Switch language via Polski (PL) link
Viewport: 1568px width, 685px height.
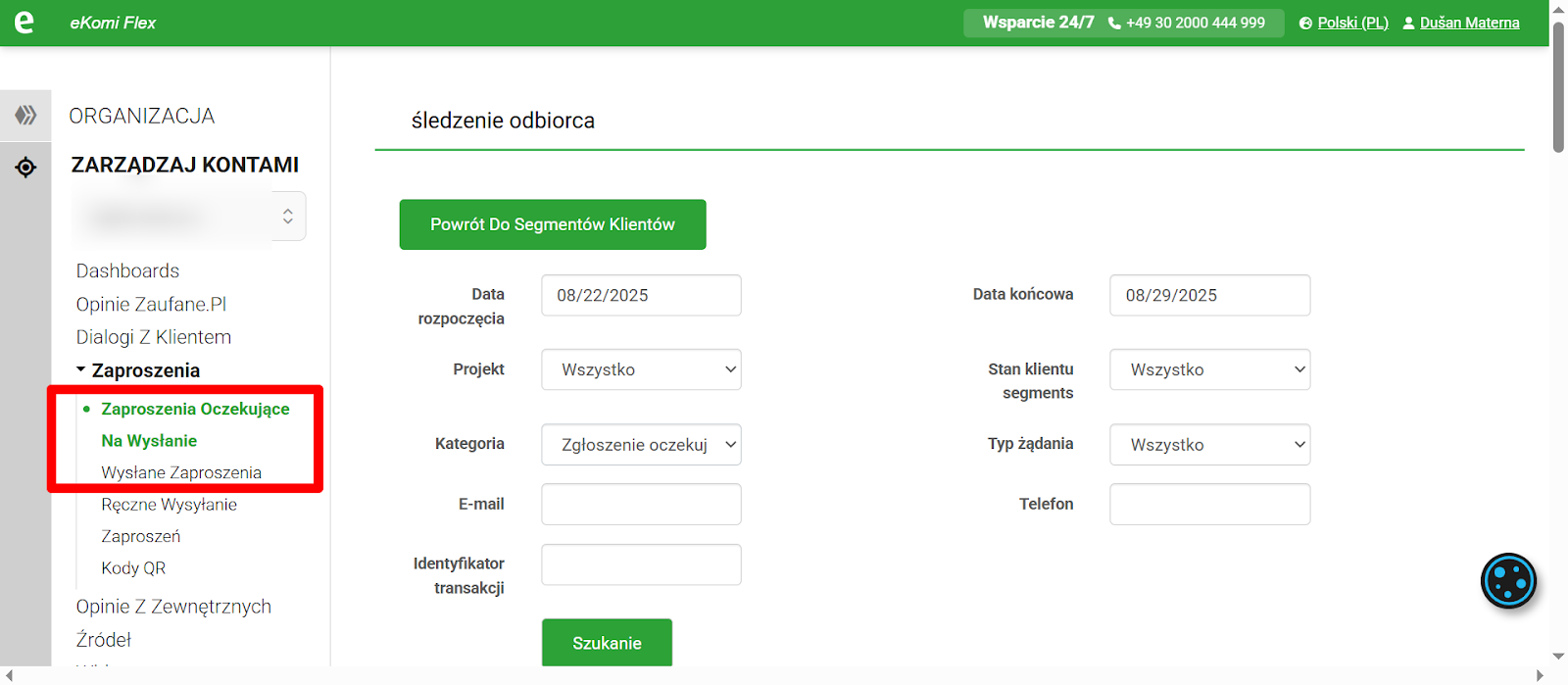click(1352, 24)
